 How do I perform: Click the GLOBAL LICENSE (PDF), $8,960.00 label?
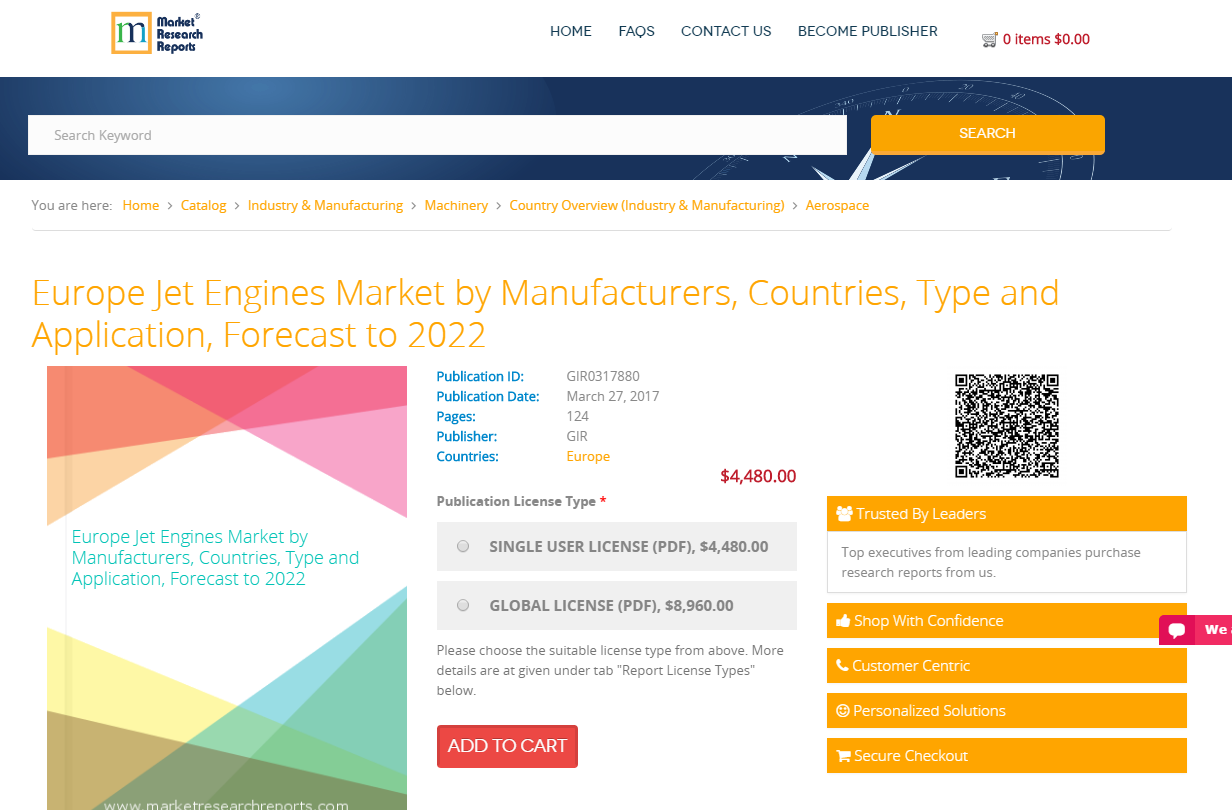click(611, 606)
